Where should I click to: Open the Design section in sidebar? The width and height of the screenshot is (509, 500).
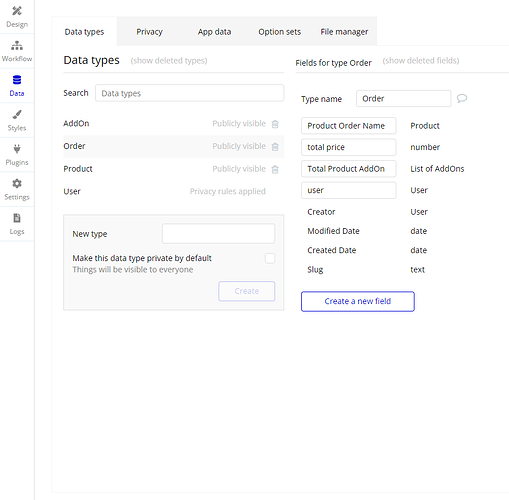17,17
